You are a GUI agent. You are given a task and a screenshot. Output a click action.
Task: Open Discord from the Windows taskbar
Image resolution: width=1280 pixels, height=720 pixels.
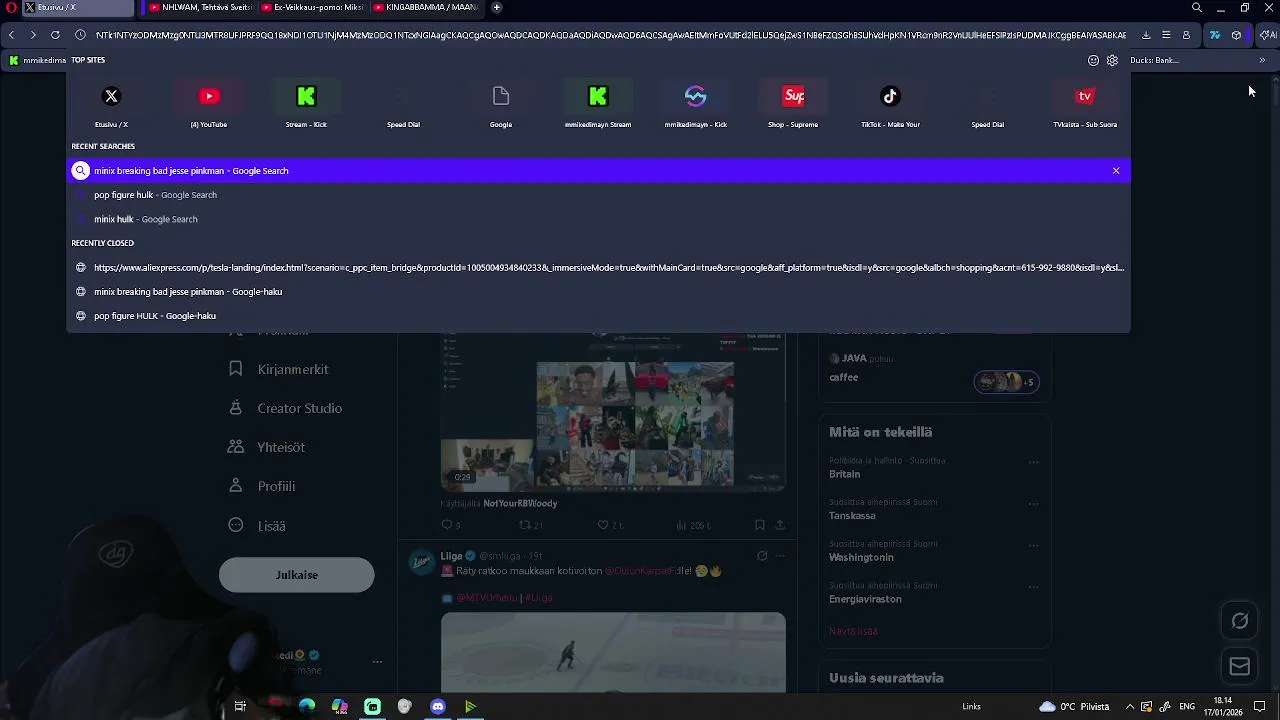click(x=437, y=707)
